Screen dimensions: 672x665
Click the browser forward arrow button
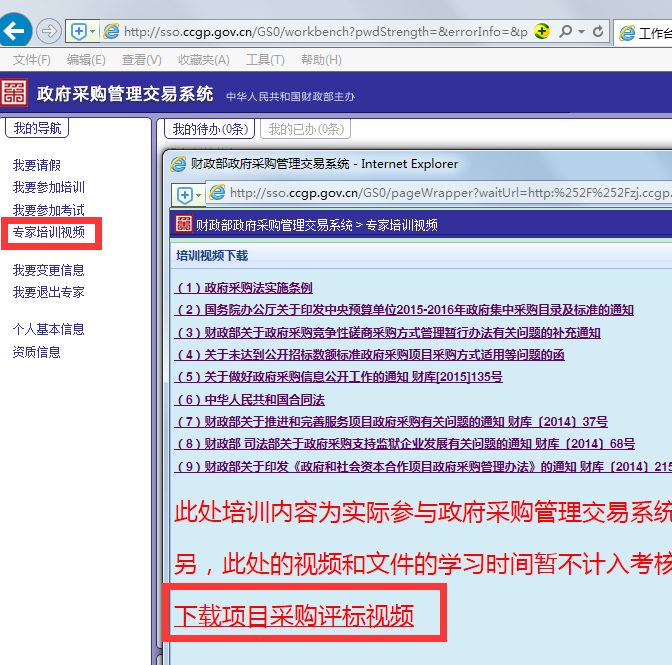click(49, 31)
